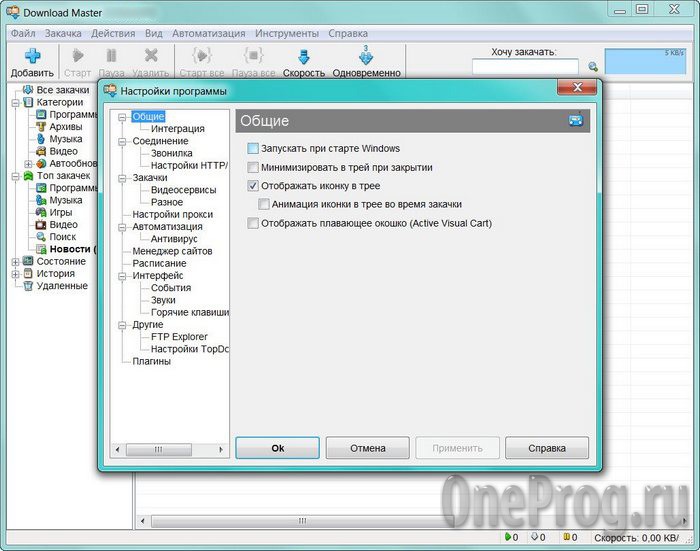The height and width of the screenshot is (551, 700).
Task: Click right arrow of settings tree scrollbar
Action: point(221,449)
